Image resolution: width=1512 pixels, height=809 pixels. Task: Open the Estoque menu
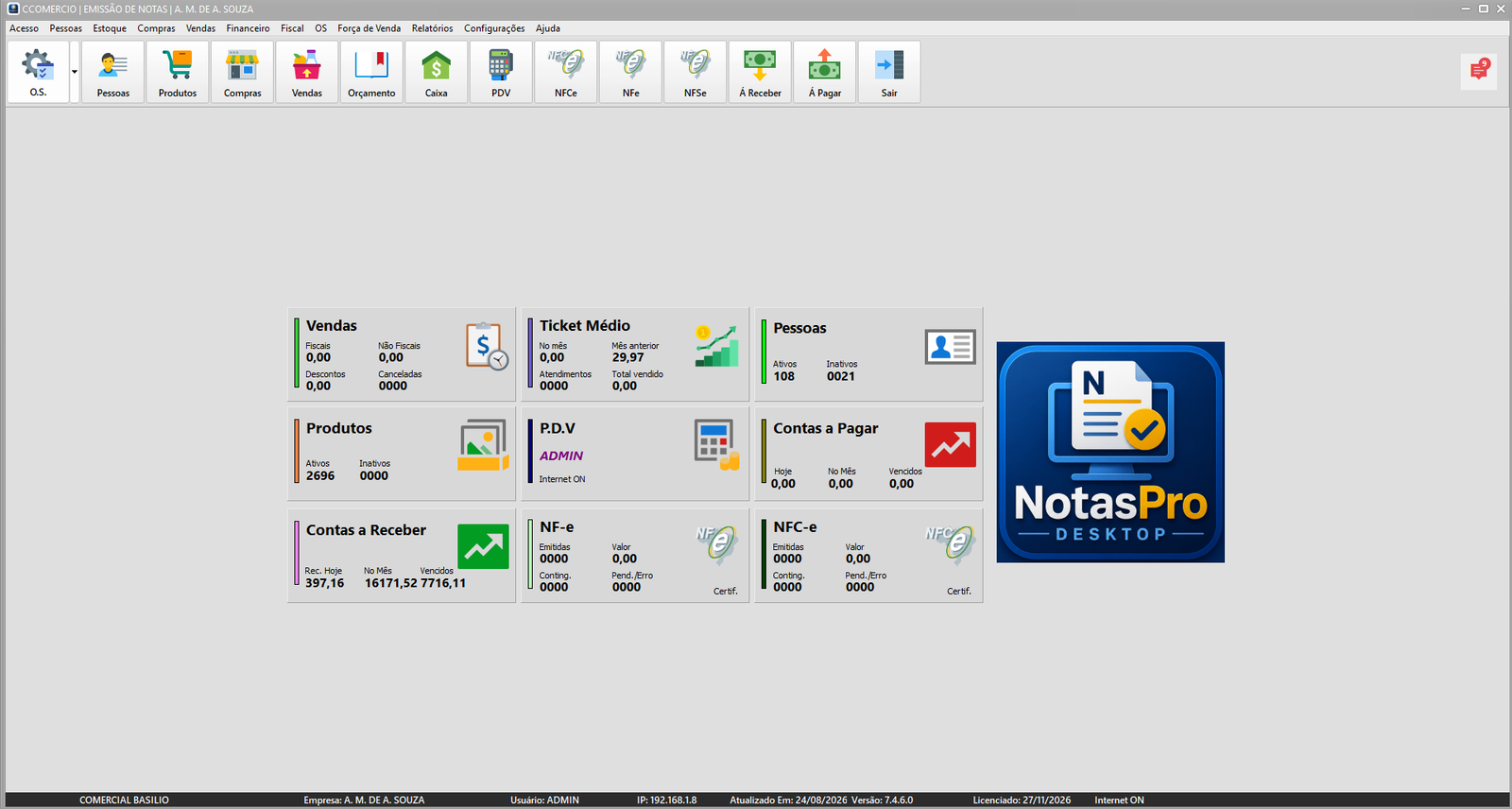[x=110, y=28]
